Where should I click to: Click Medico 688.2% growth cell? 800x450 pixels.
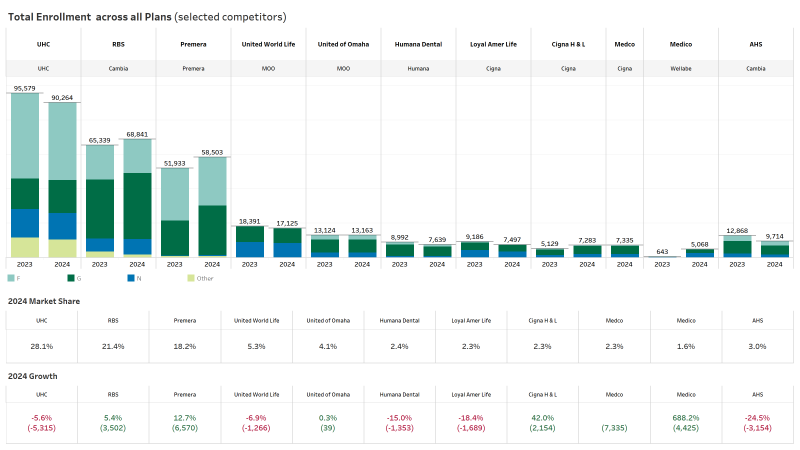(x=686, y=423)
